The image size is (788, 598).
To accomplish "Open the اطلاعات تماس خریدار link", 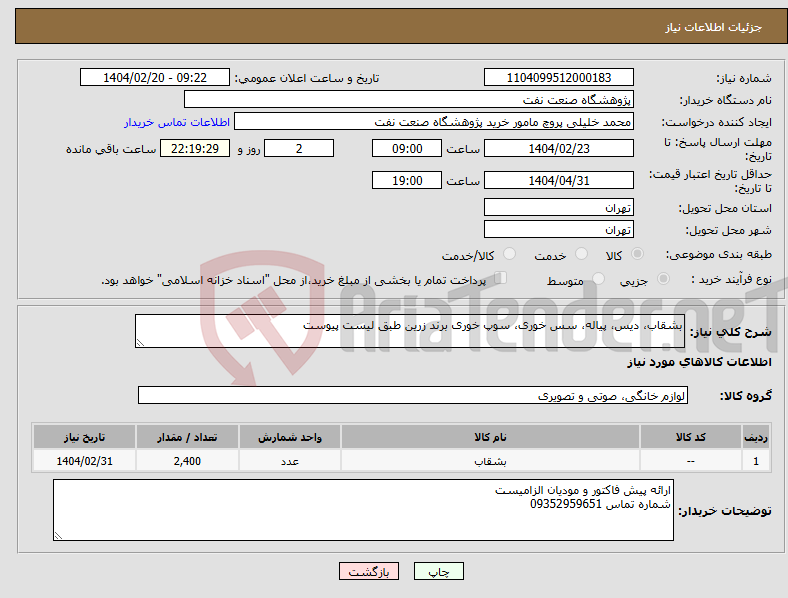I will [x=177, y=122].
